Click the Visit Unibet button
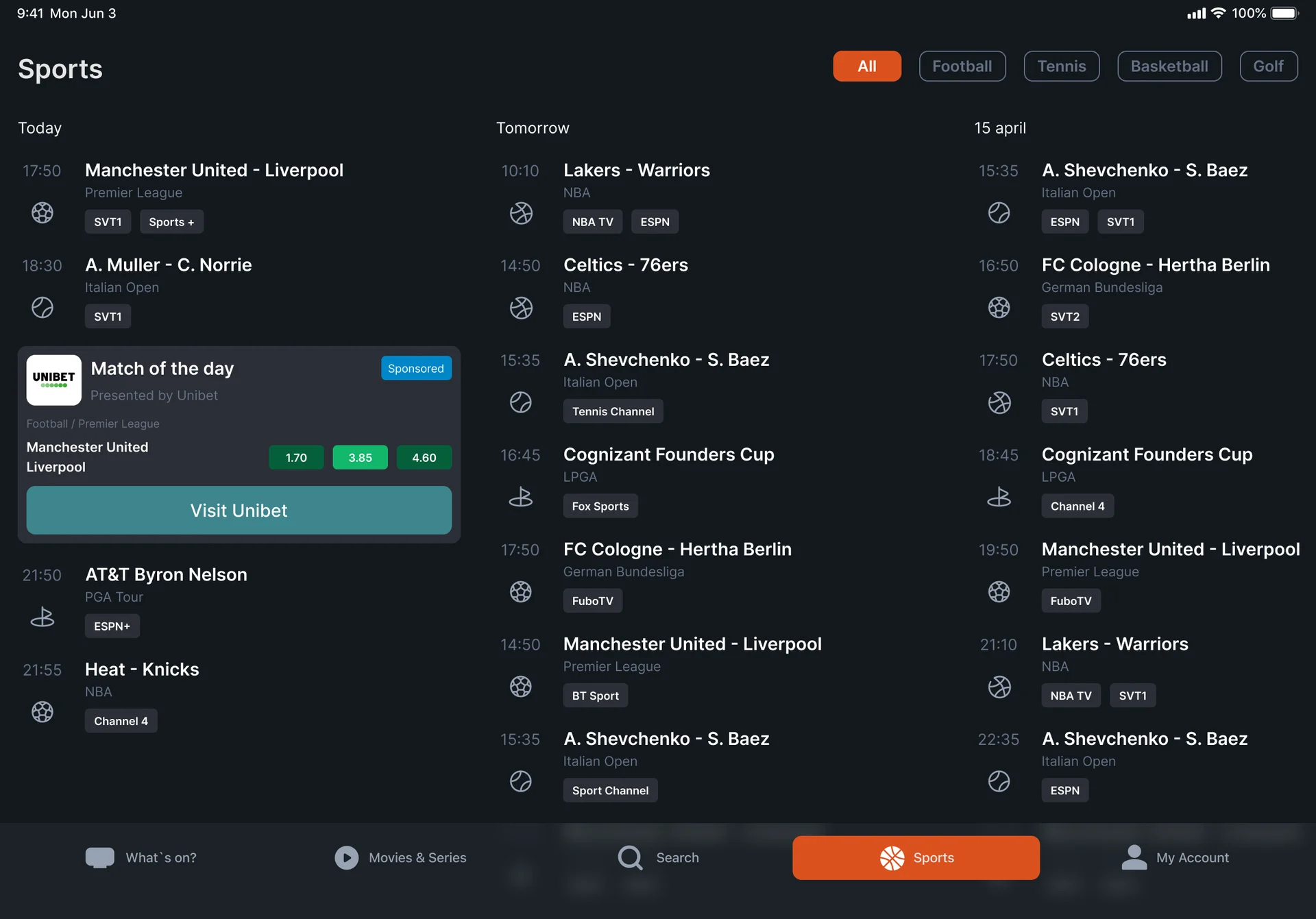 [239, 511]
